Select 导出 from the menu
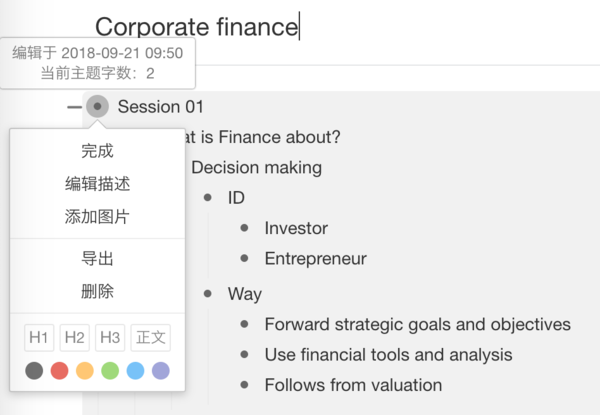 click(97, 259)
